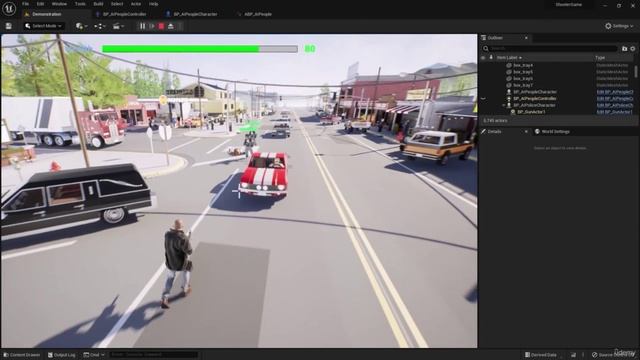
Task: Sort by Item Label column
Action: tap(509, 58)
